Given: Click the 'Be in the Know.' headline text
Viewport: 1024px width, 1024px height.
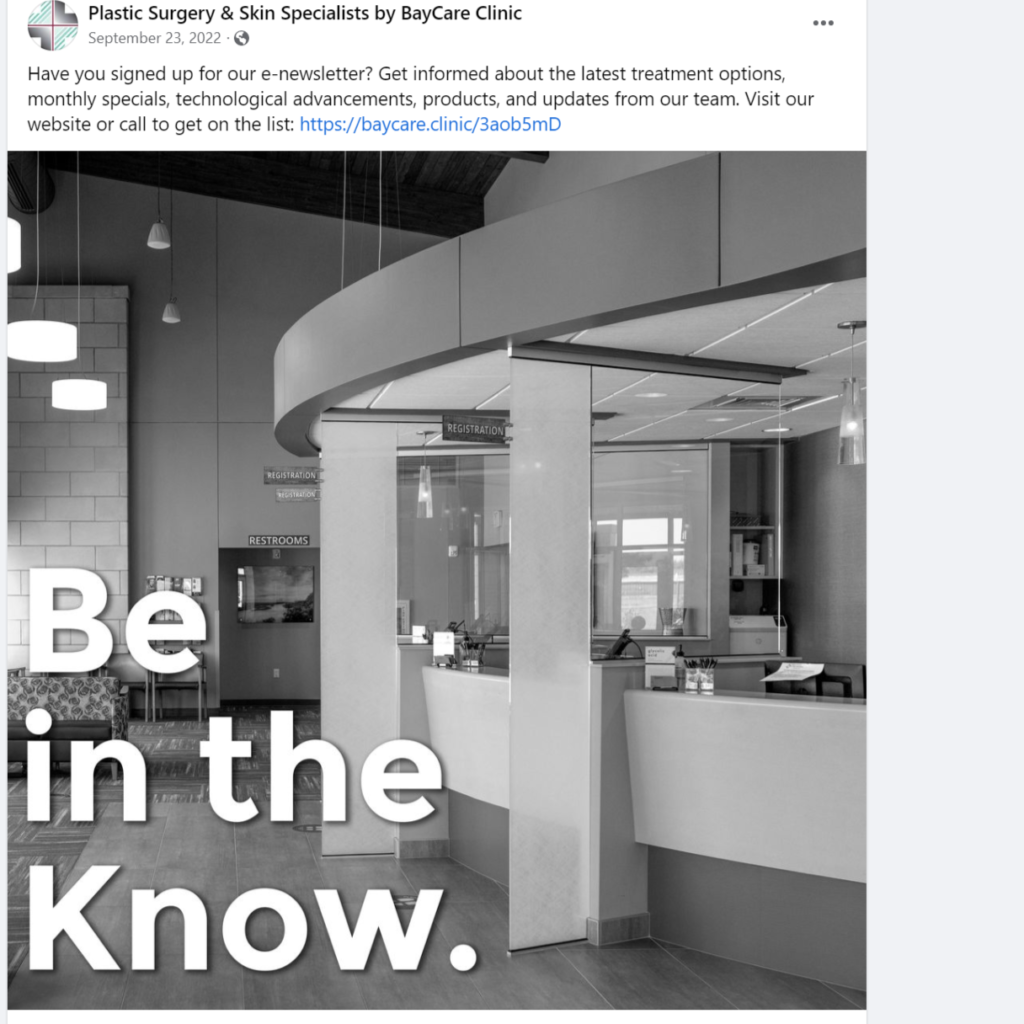Looking at the screenshot, I should tap(251, 771).
